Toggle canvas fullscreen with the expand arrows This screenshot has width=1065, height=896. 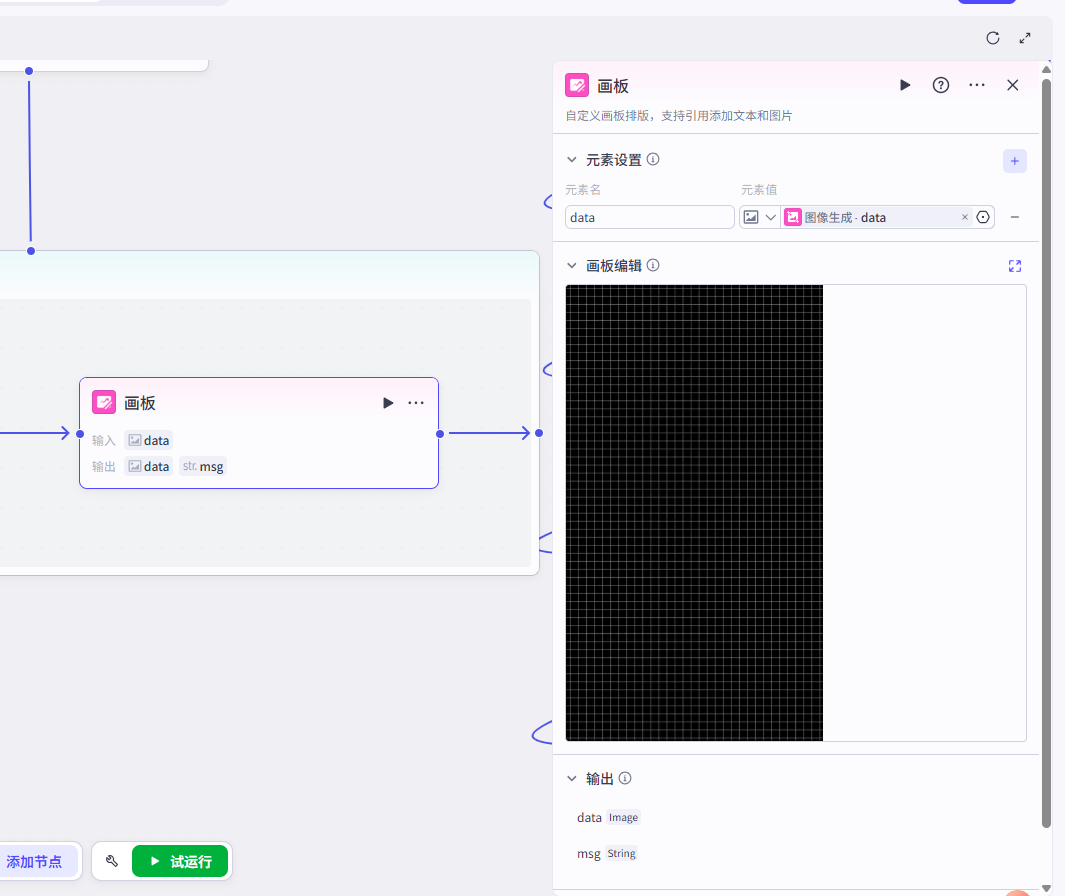(x=1025, y=38)
